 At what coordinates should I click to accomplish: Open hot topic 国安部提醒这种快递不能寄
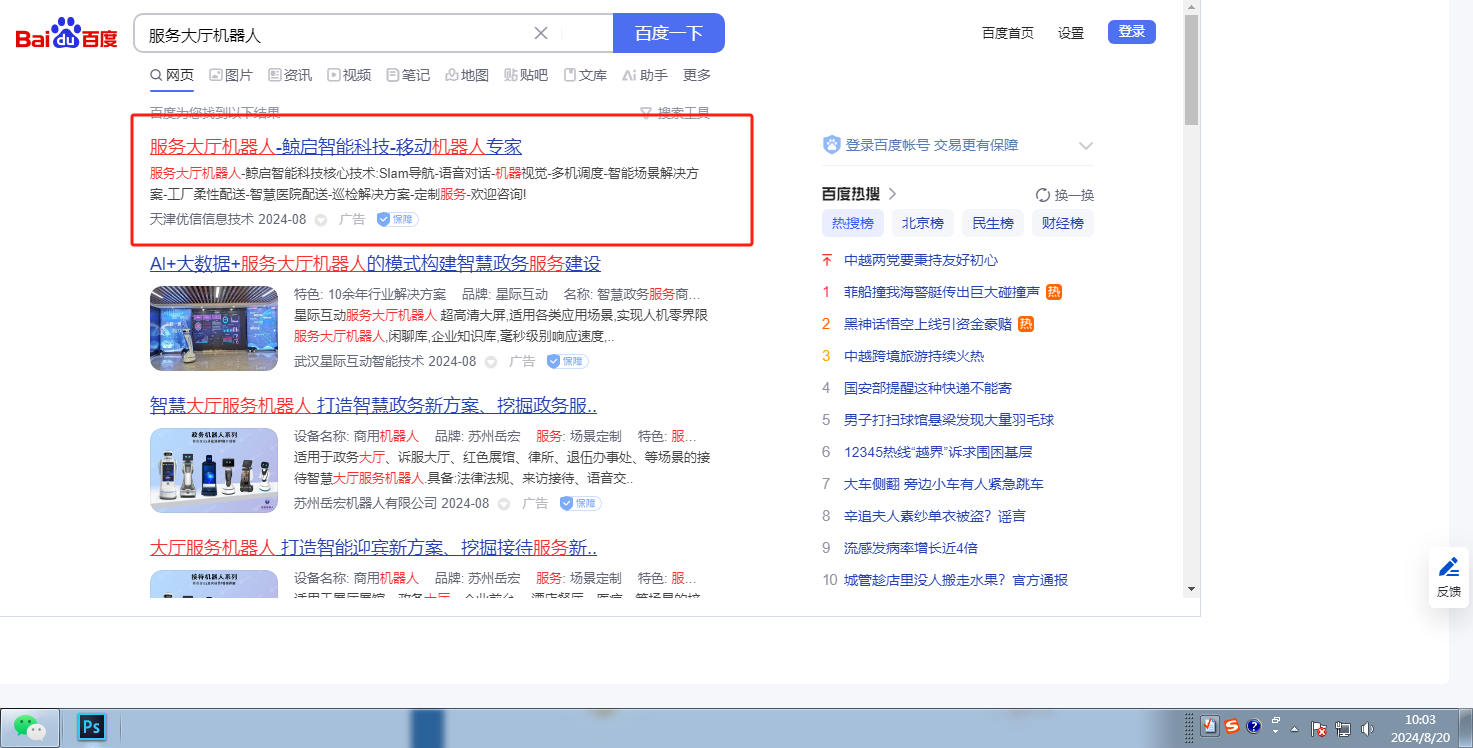coord(928,388)
